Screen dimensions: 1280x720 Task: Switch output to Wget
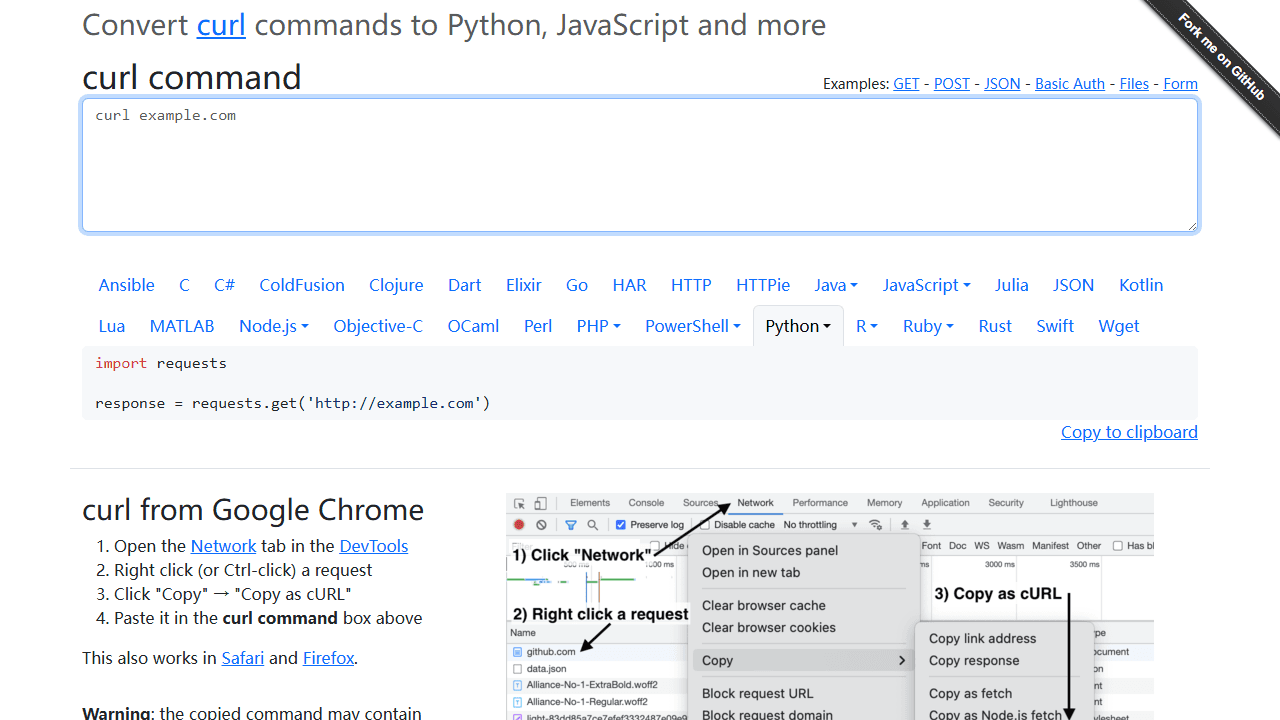click(1119, 326)
